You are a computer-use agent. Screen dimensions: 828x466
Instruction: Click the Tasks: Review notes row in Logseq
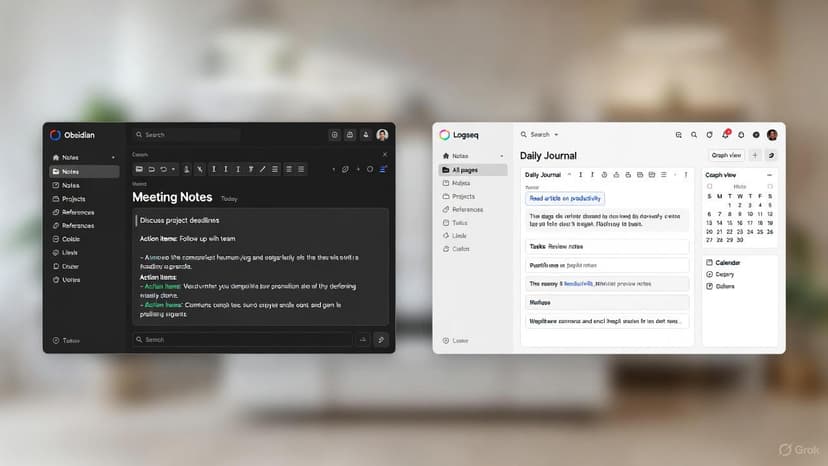point(607,246)
